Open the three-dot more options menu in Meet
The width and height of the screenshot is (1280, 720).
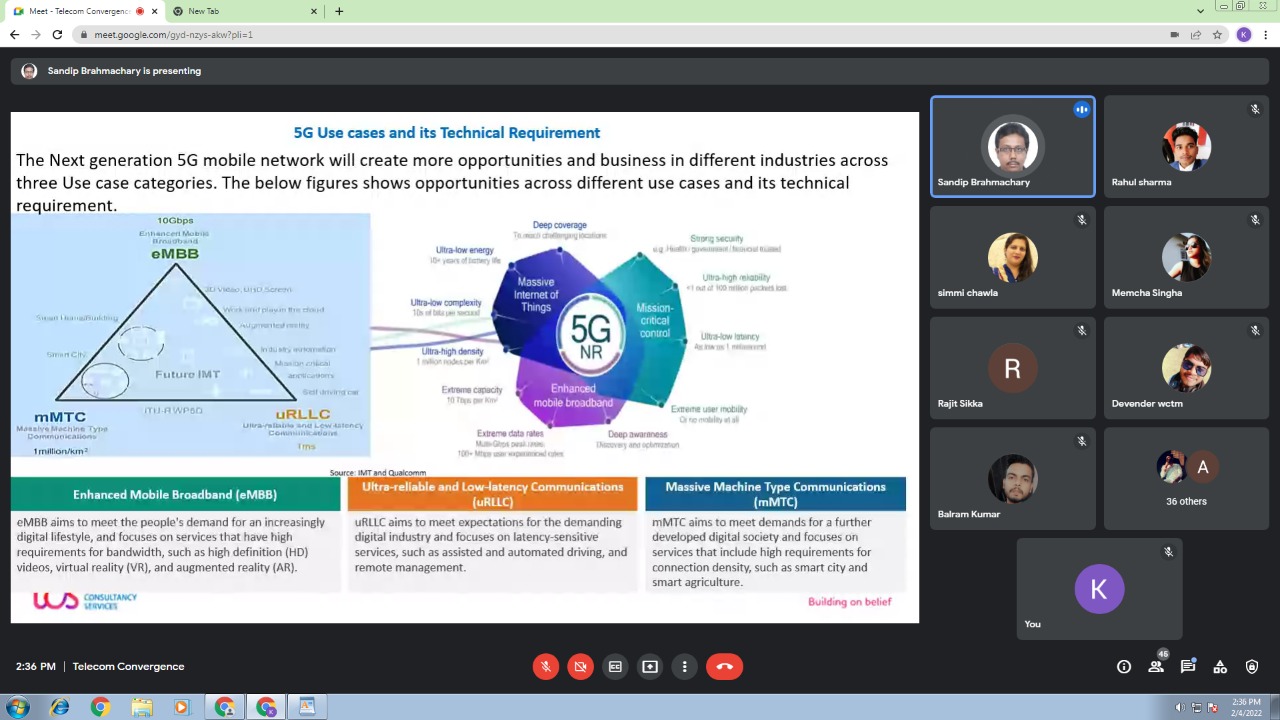click(x=685, y=667)
